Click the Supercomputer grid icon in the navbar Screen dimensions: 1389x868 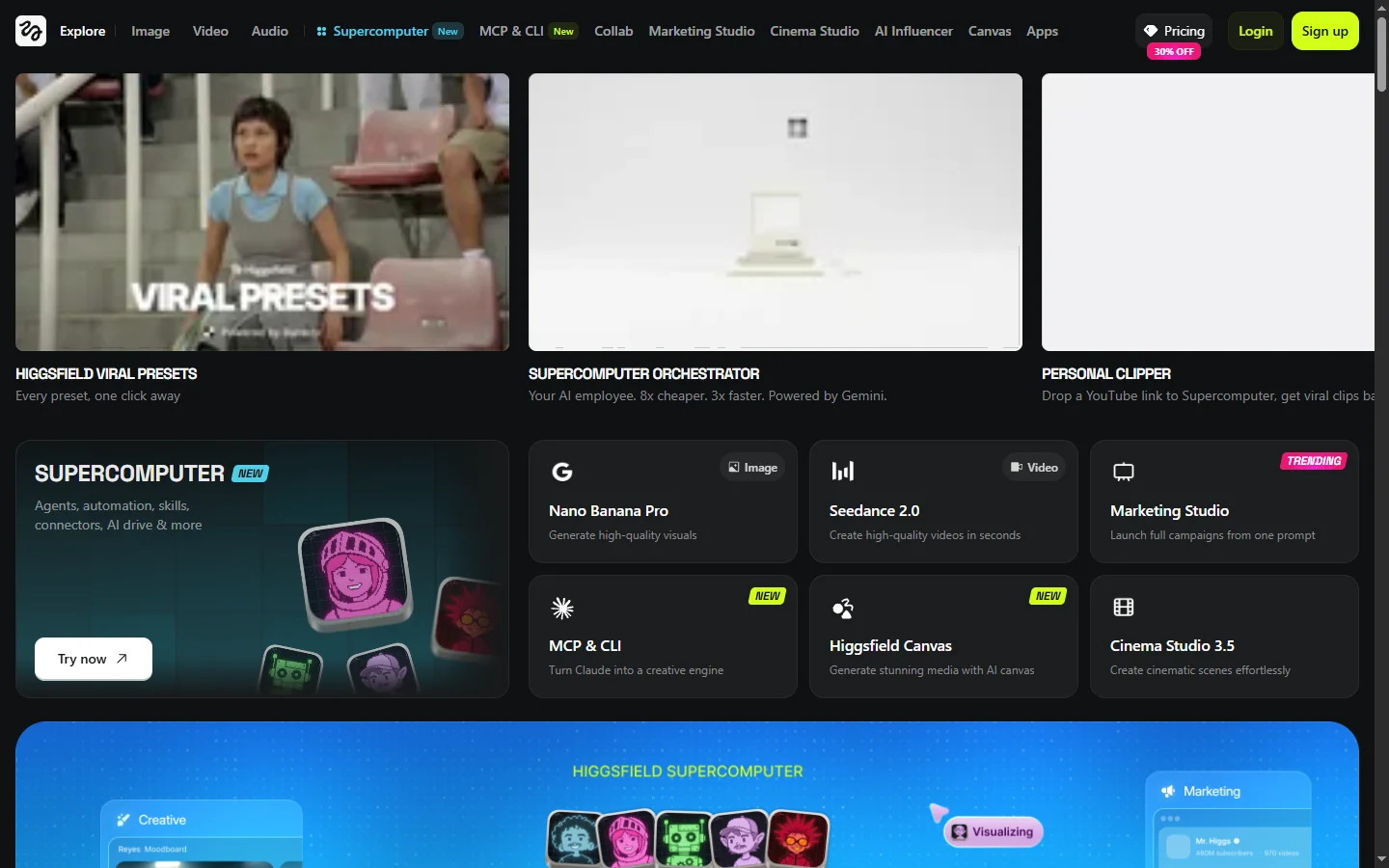321,32
